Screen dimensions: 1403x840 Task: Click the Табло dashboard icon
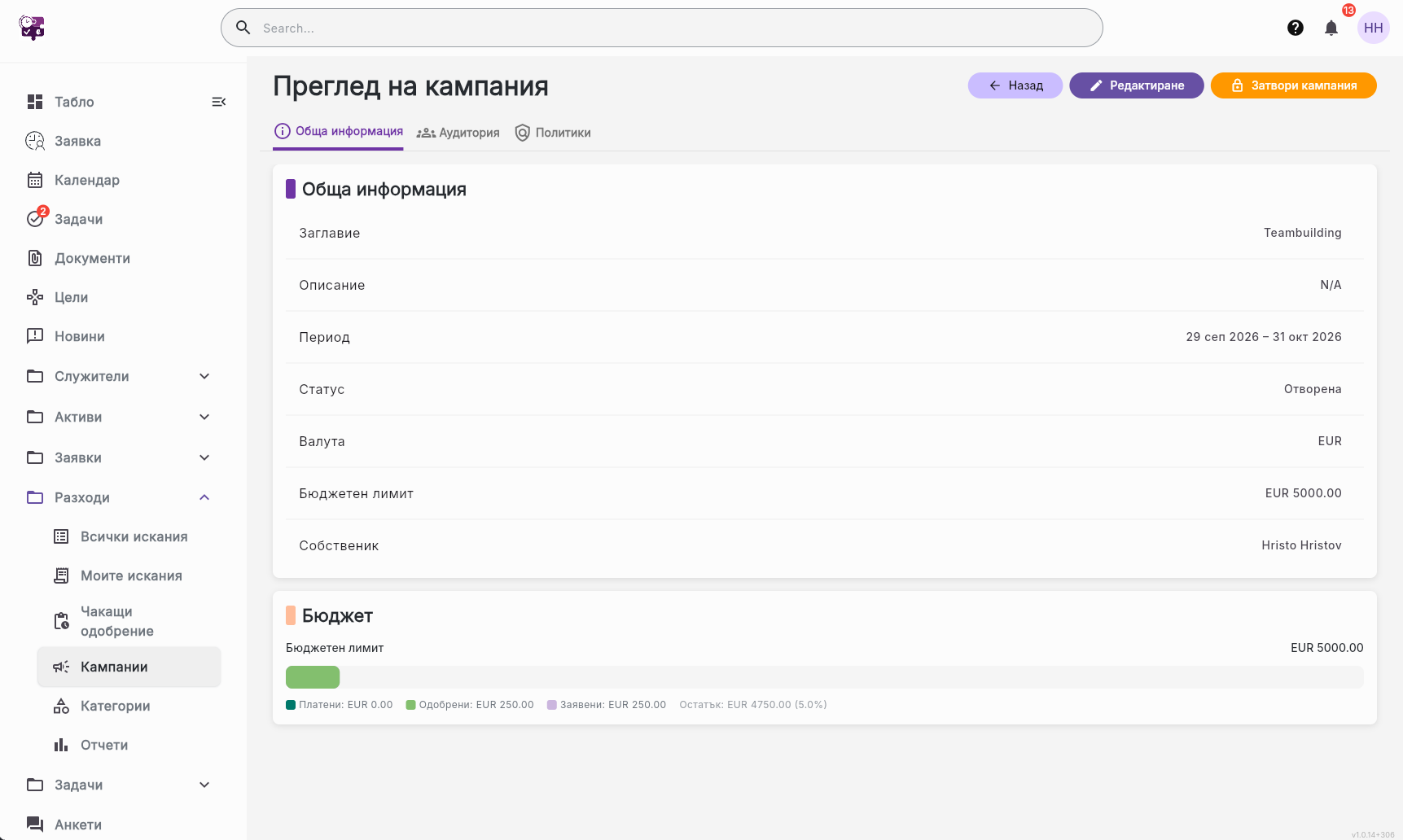point(35,102)
